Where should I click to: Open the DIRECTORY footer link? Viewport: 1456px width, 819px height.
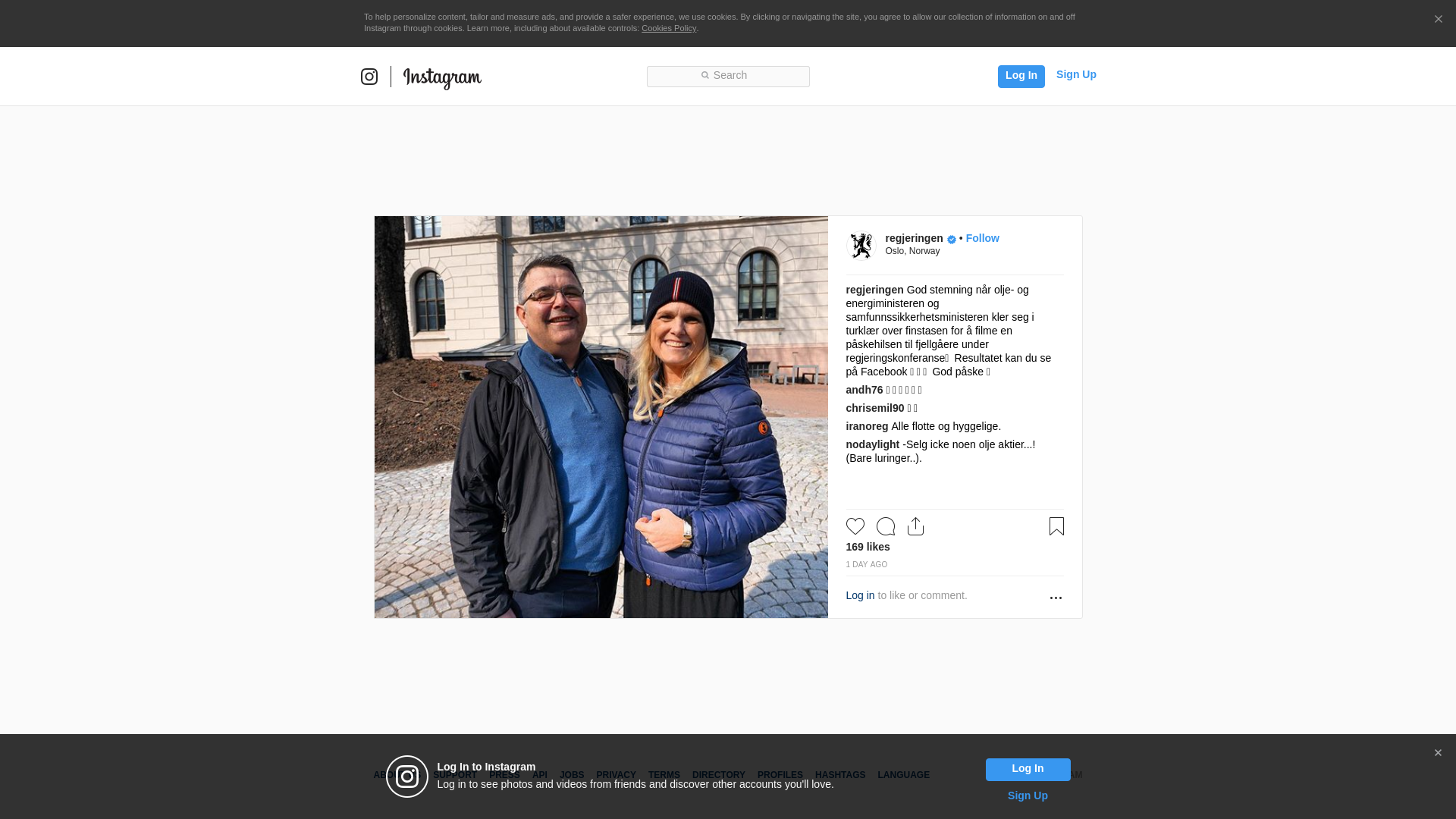click(719, 775)
